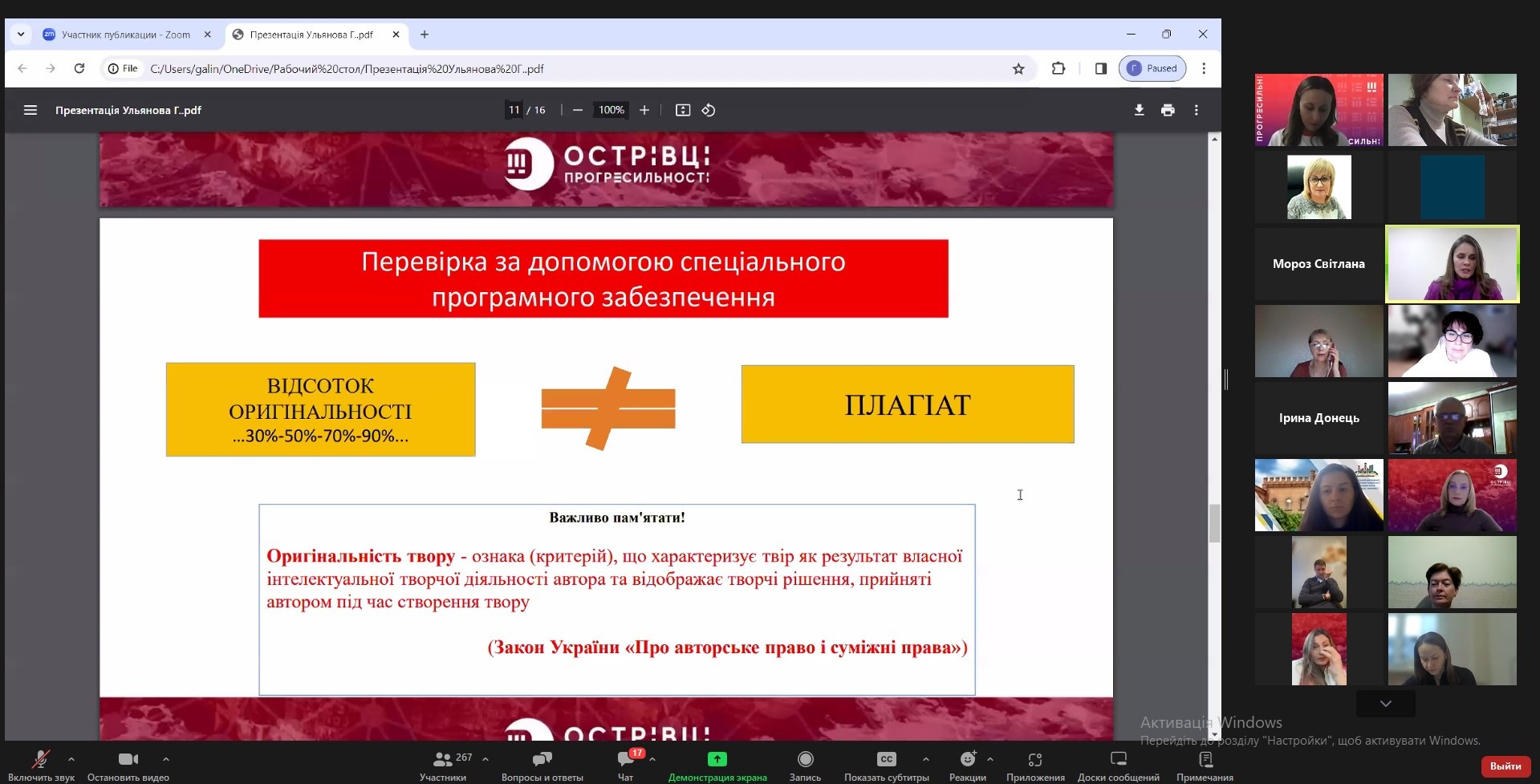Click the page number field showing 11
The width and height of the screenshot is (1540, 784).
[x=514, y=110]
